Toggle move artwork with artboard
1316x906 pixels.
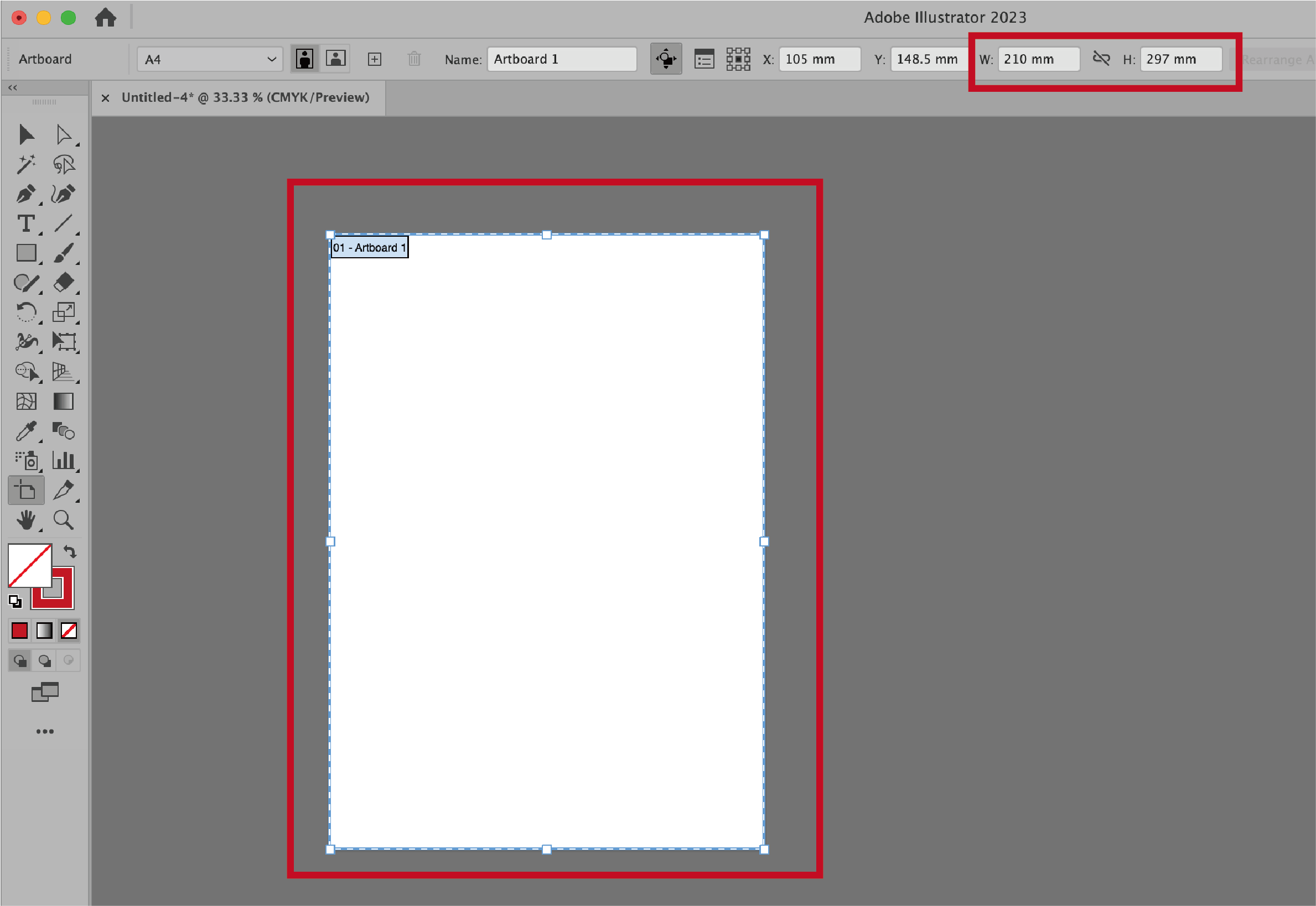click(666, 59)
